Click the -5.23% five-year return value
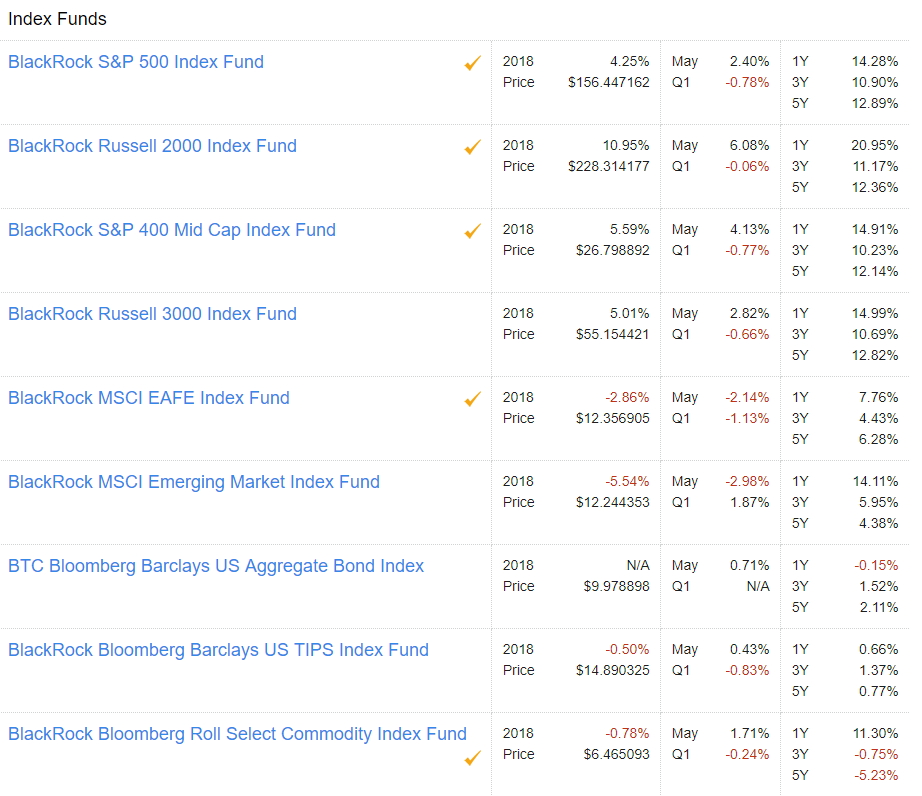Viewport: 922px width, 796px height. pyautogui.click(x=876, y=776)
